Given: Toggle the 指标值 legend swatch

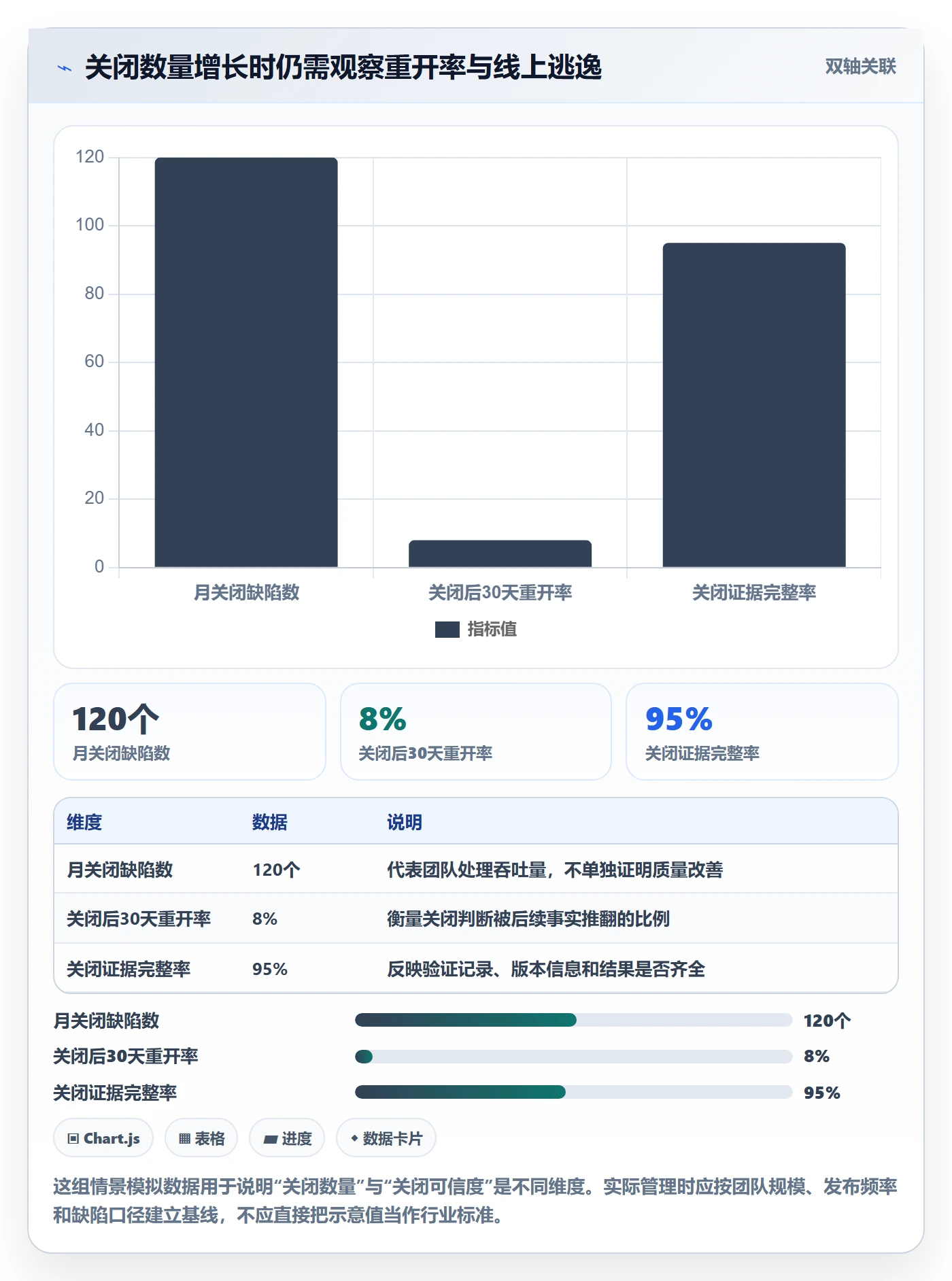Looking at the screenshot, I should pos(447,630).
